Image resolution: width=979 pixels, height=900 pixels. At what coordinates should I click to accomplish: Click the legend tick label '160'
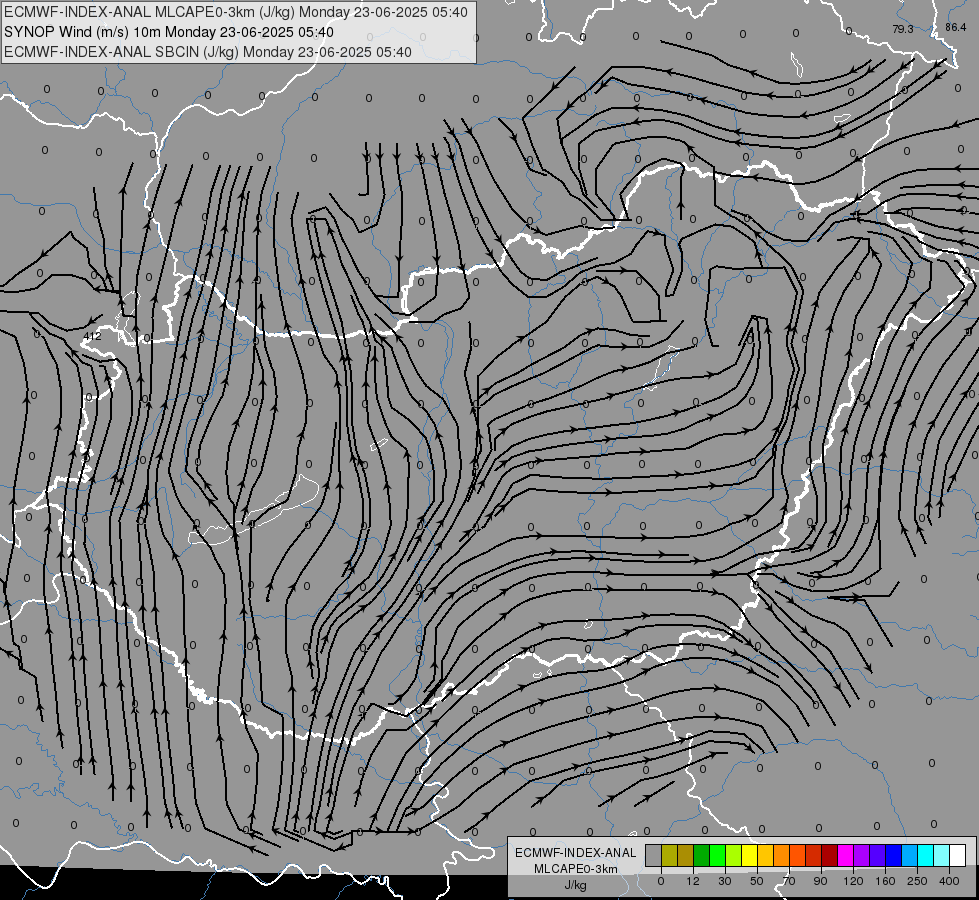[x=885, y=881]
